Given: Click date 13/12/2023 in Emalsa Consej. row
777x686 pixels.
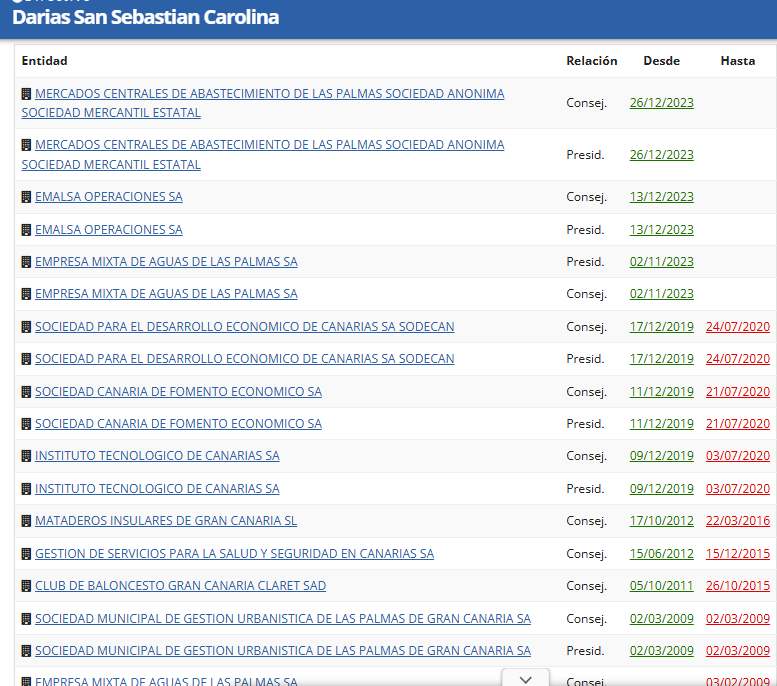Looking at the screenshot, I should click(x=662, y=197).
